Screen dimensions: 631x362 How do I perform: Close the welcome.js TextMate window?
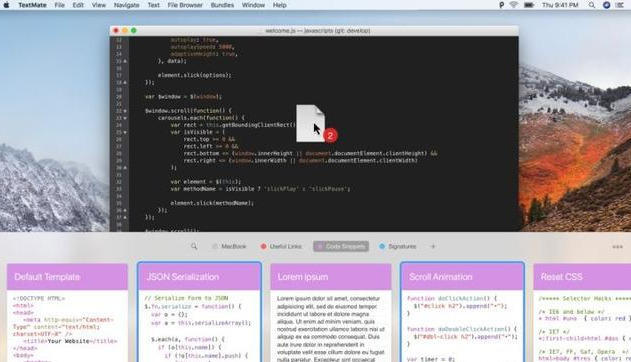(x=116, y=31)
